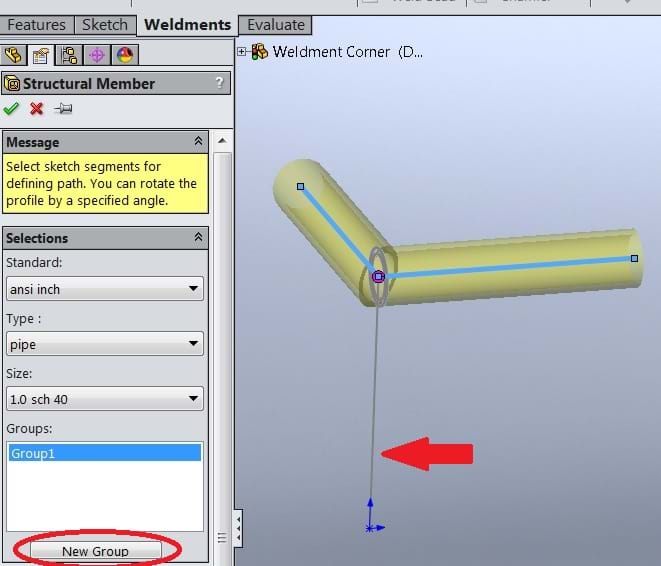Click the New Group button
The image size is (661, 566).
(x=95, y=551)
